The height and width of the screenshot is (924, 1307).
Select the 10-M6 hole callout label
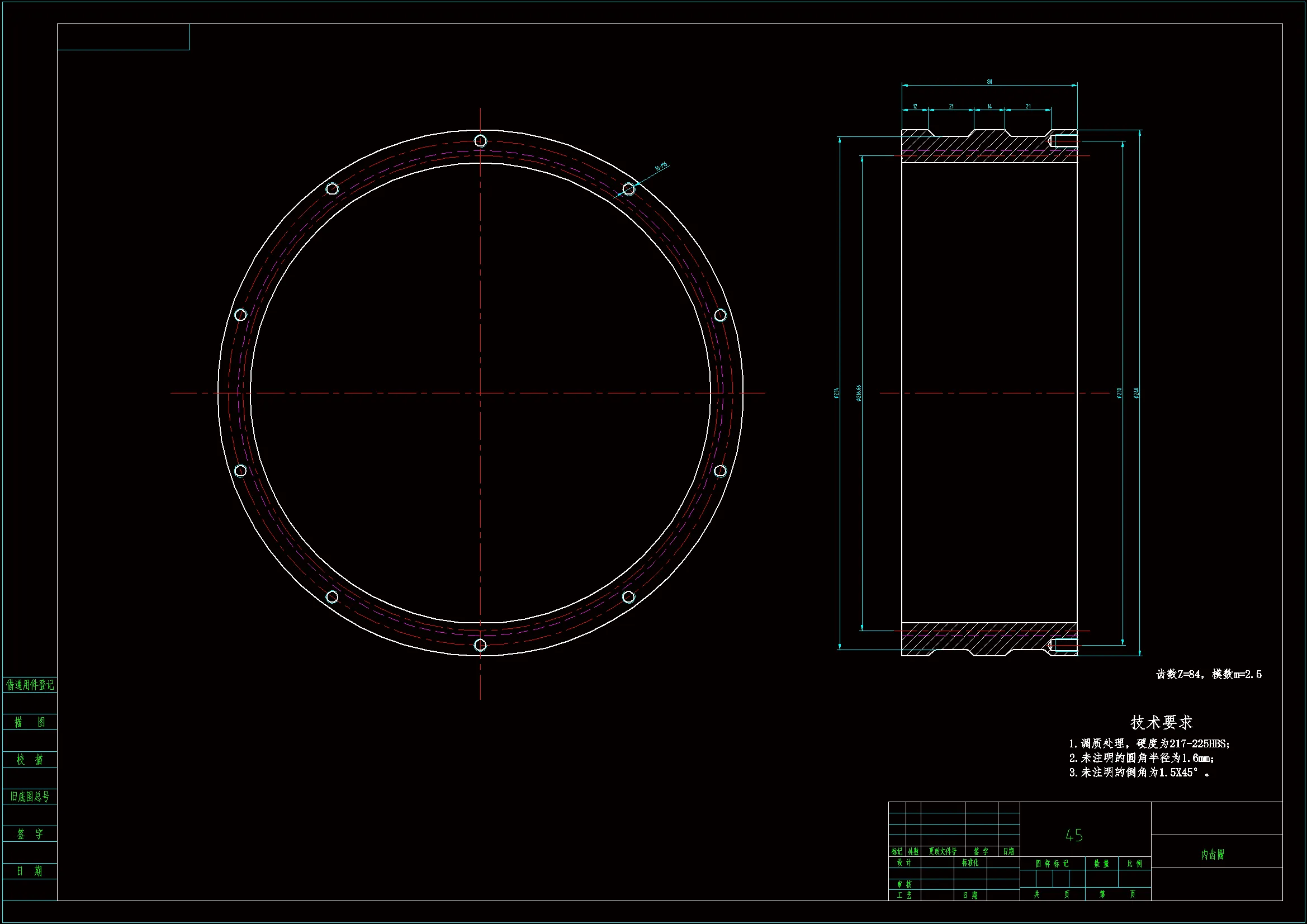pos(660,167)
